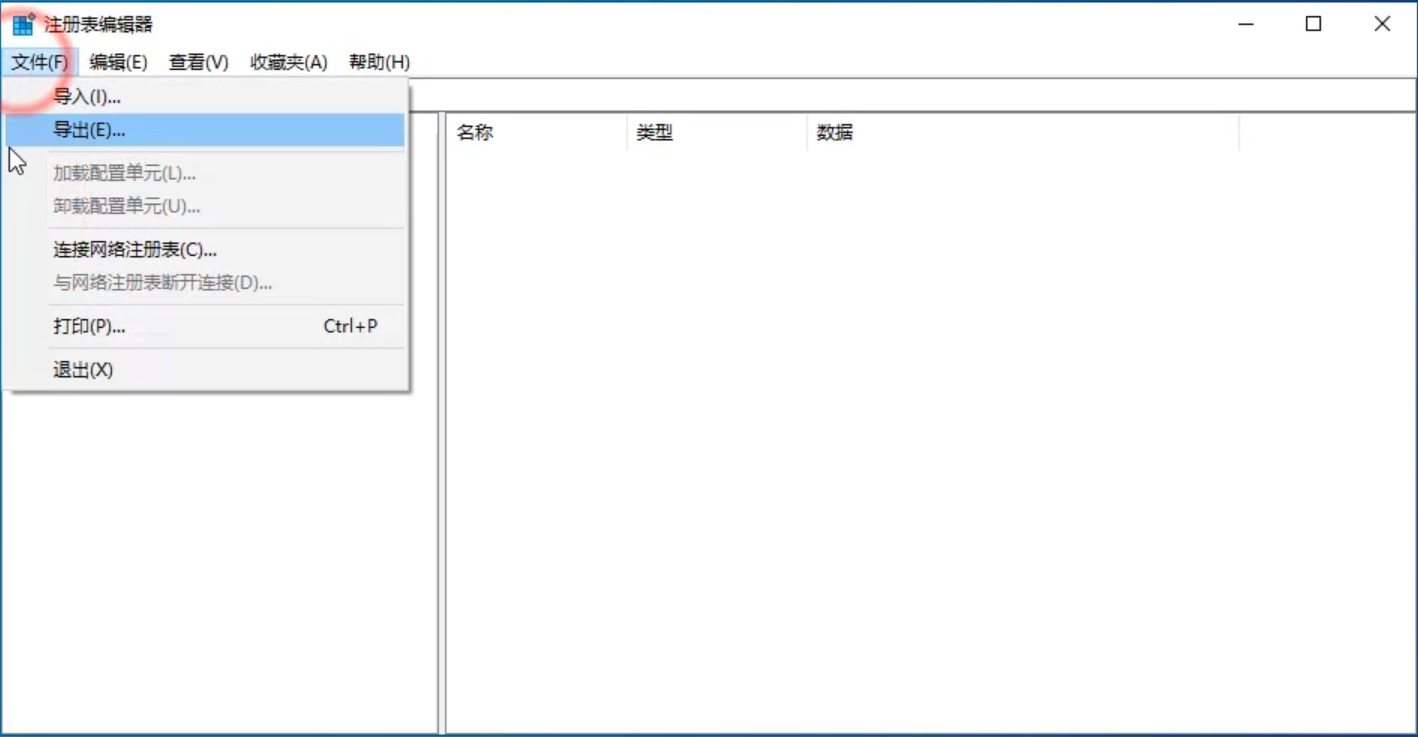The image size is (1418, 737).
Task: Sort by the 数据 column header
Action: pos(832,132)
